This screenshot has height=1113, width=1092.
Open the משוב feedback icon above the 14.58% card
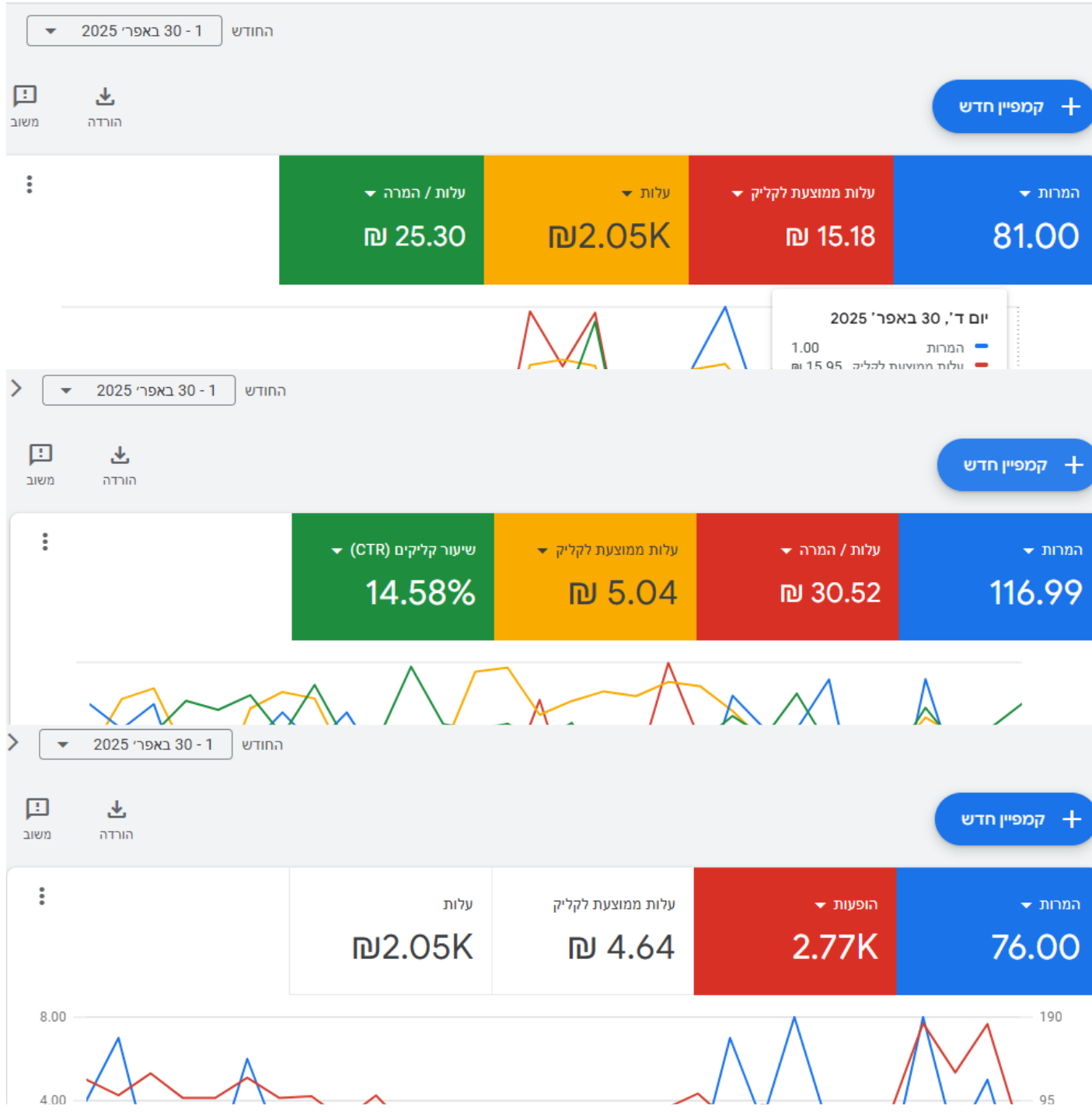pos(40,455)
